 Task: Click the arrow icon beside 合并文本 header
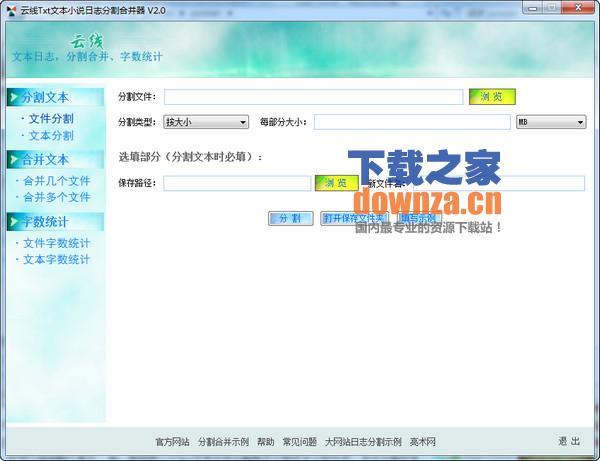[14, 159]
